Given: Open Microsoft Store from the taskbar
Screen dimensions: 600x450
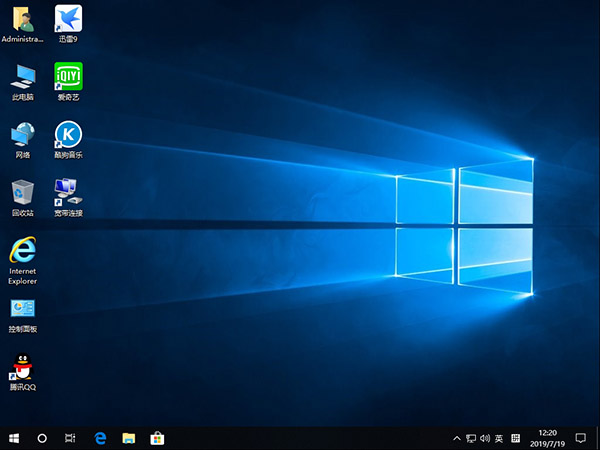Looking at the screenshot, I should [157, 438].
